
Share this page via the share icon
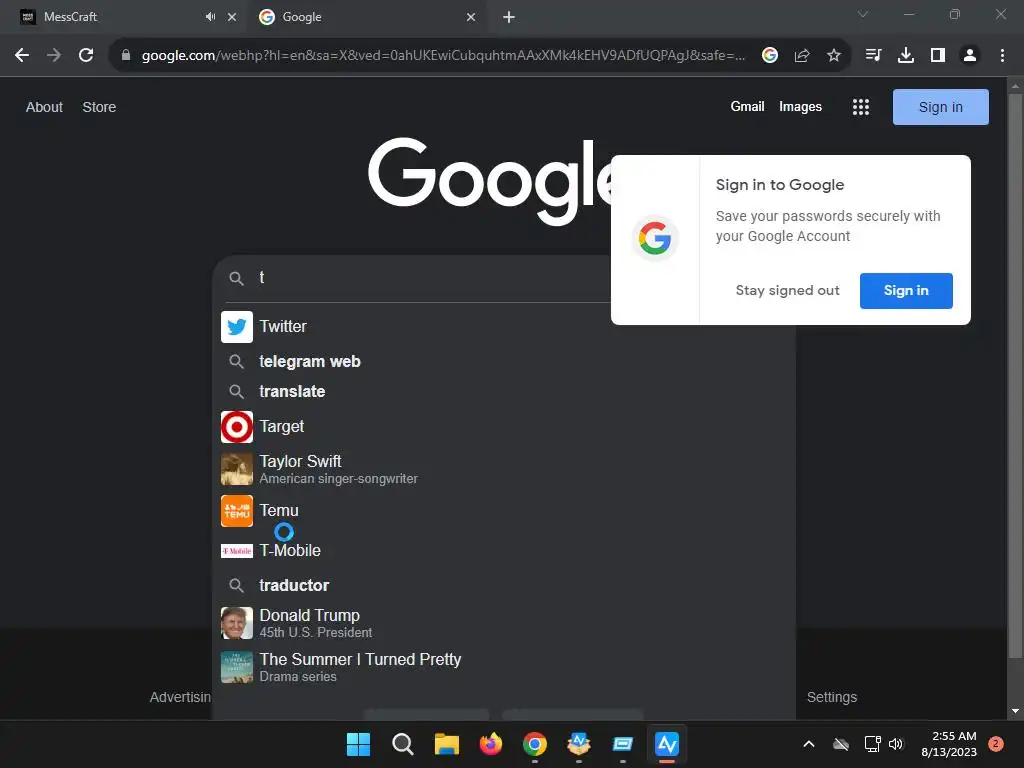[802, 55]
